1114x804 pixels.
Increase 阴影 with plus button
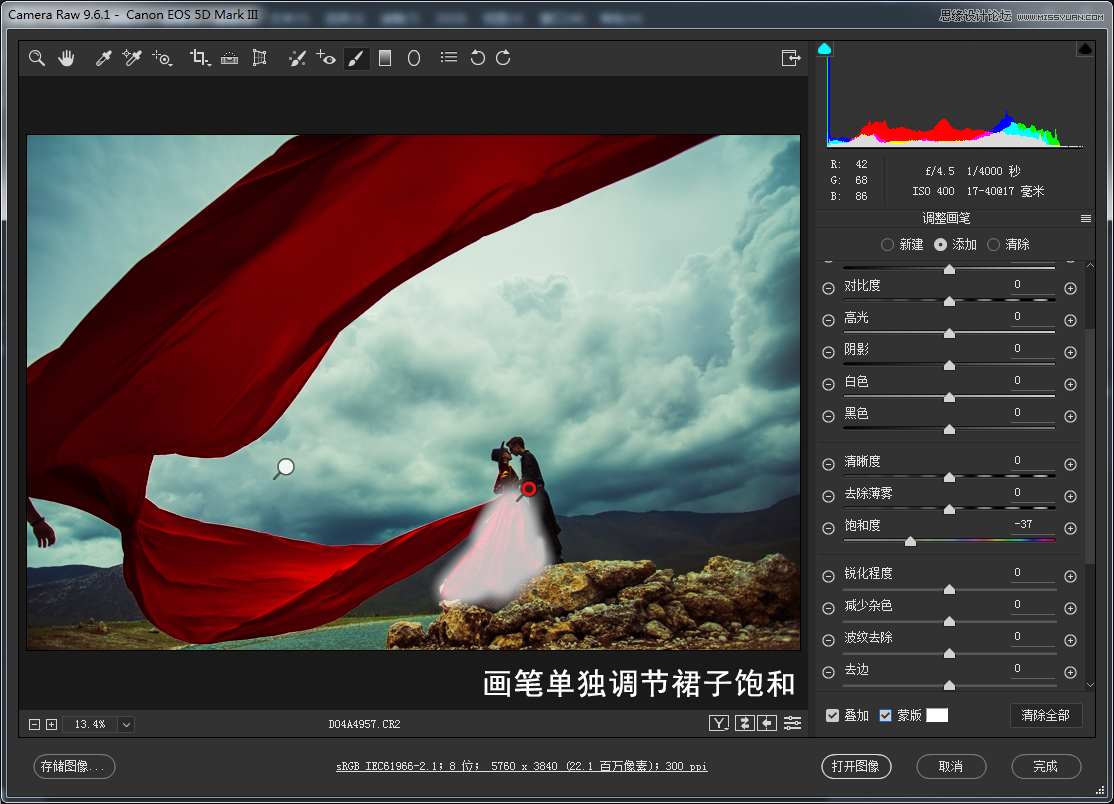[x=1071, y=352]
